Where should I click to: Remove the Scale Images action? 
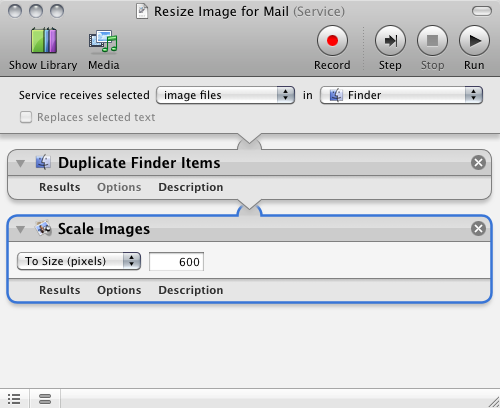point(478,229)
